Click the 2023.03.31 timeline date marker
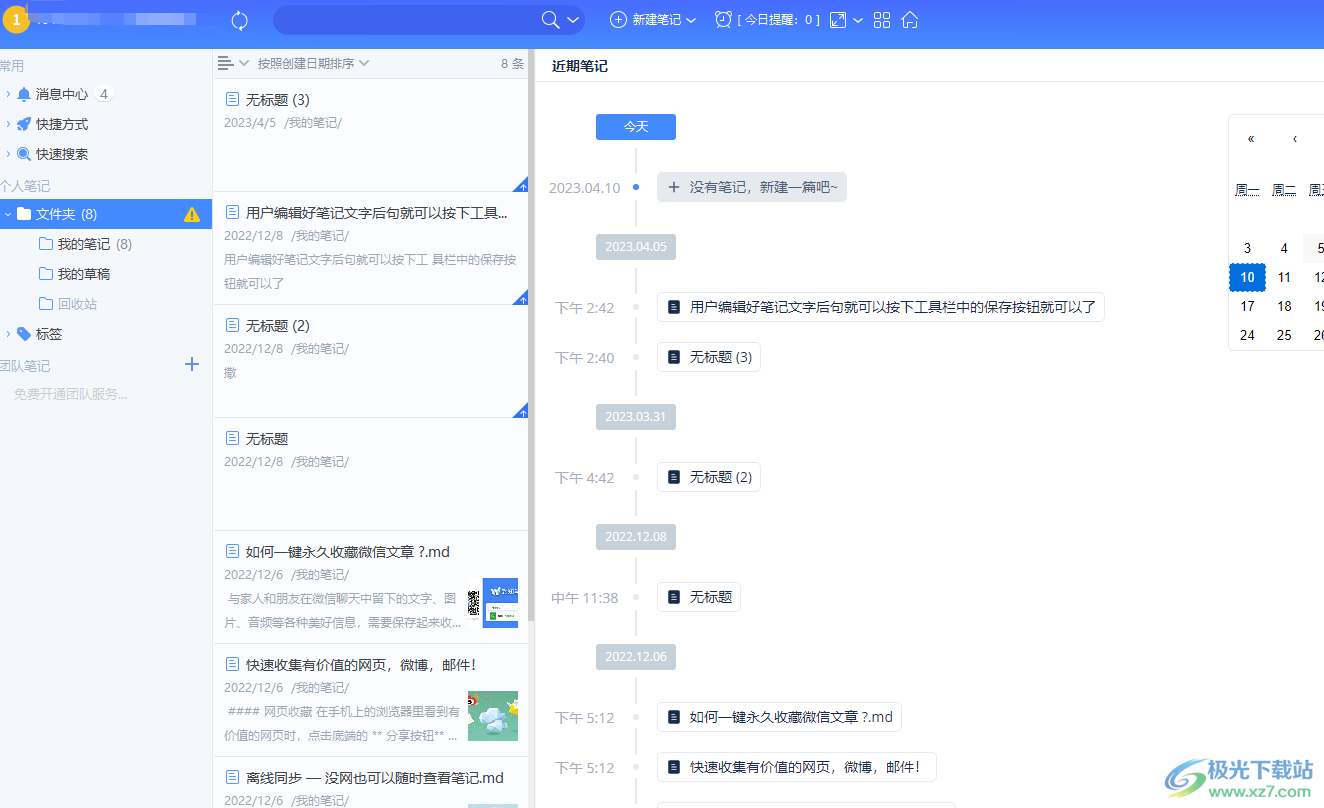 tap(636, 417)
